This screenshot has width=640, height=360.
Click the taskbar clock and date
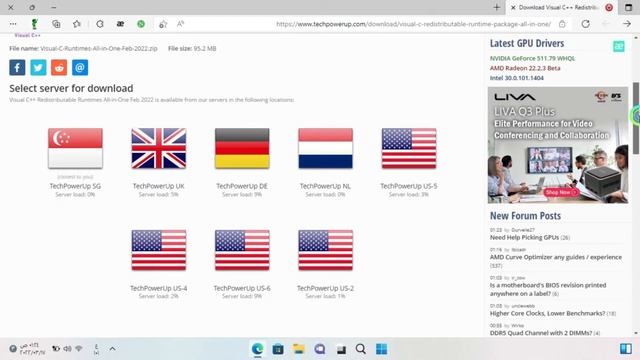(32, 349)
